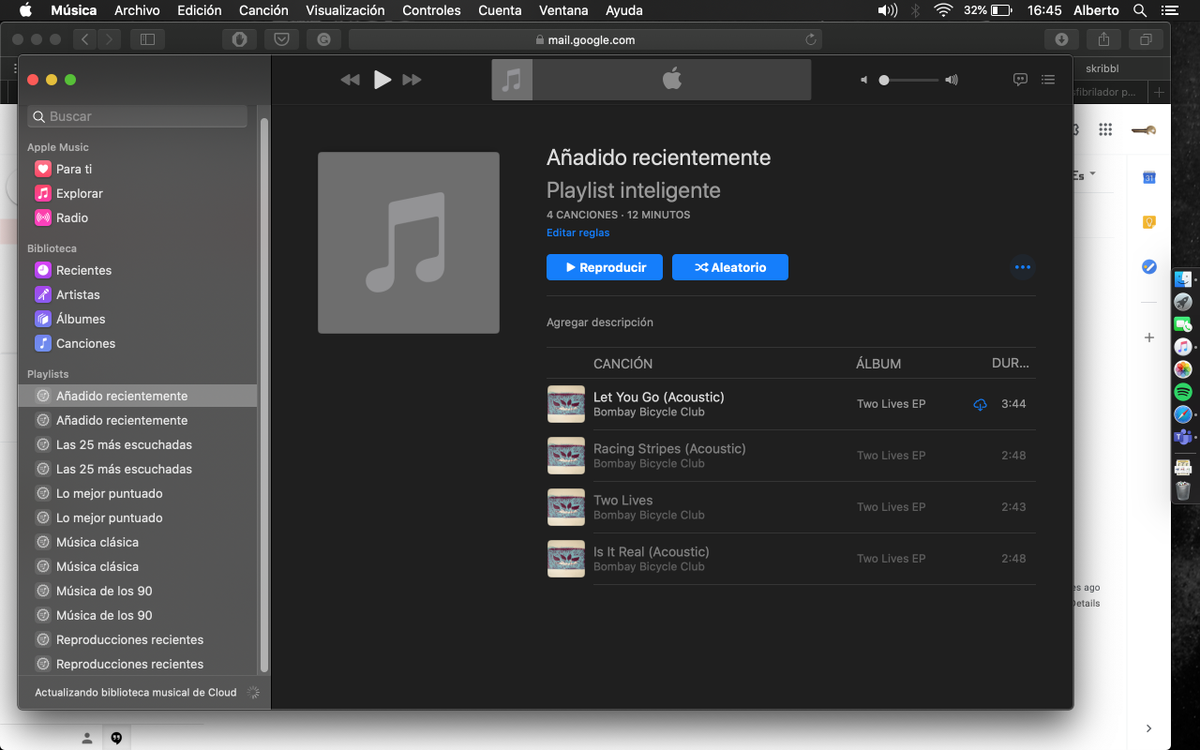Select the first Música de los 90 playlist
The image size is (1200, 750).
point(137,591)
